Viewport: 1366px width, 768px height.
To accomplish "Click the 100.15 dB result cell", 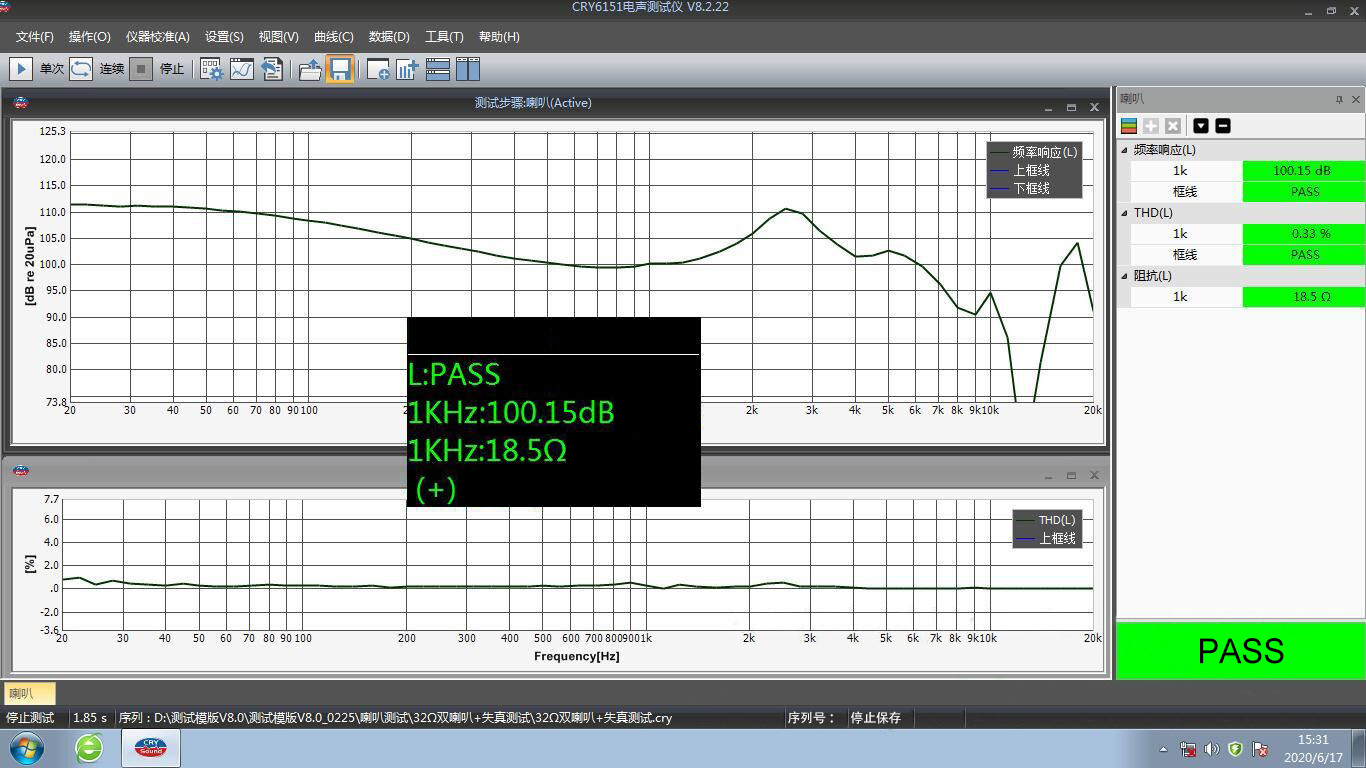I will click(1302, 171).
